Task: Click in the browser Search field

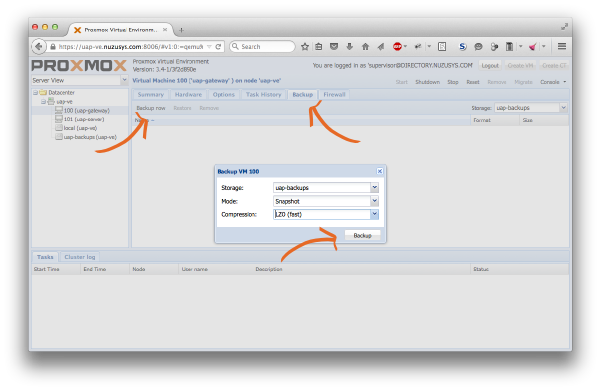Action: pyautogui.click(x=262, y=47)
